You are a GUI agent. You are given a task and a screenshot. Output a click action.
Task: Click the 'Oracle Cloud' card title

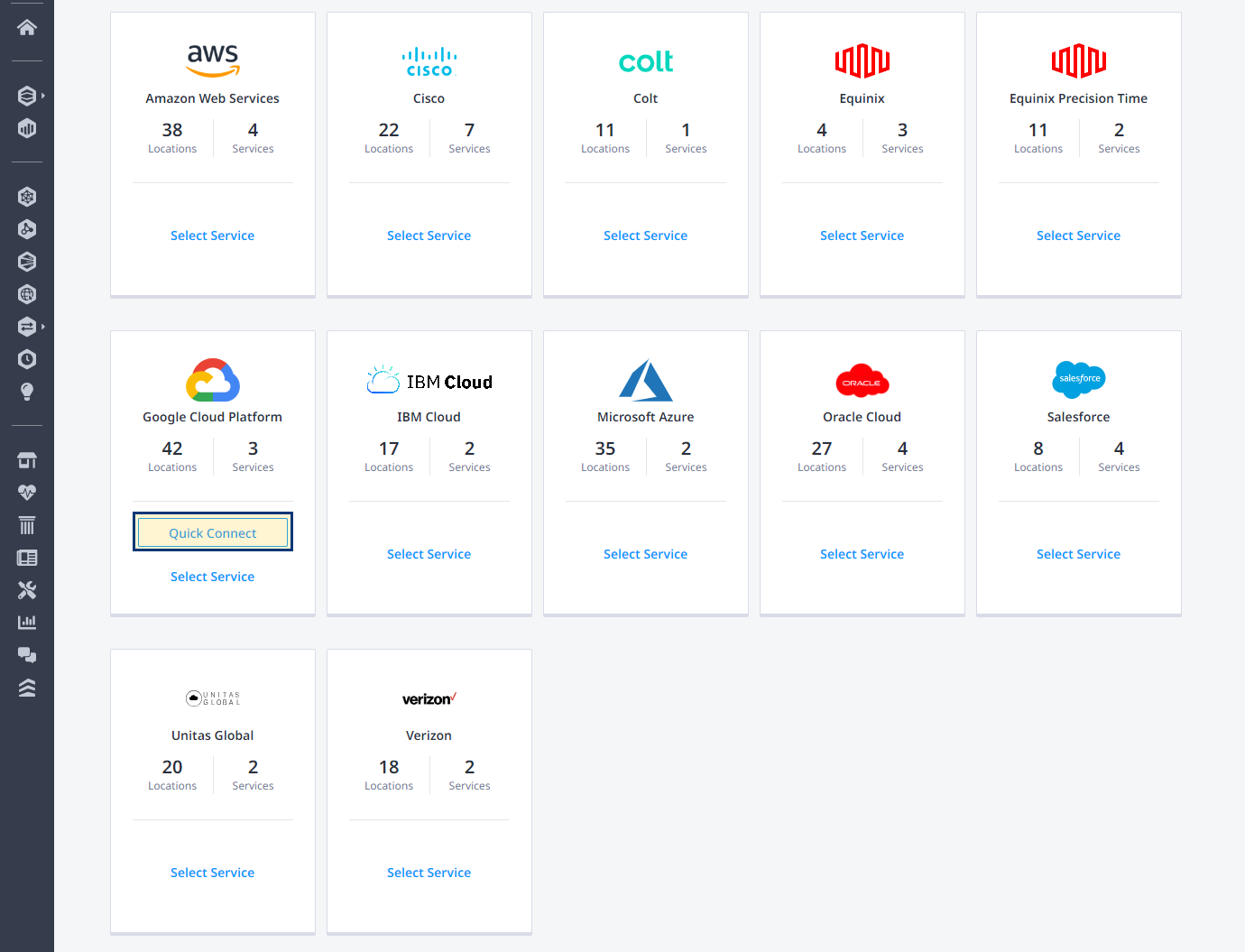point(862,417)
